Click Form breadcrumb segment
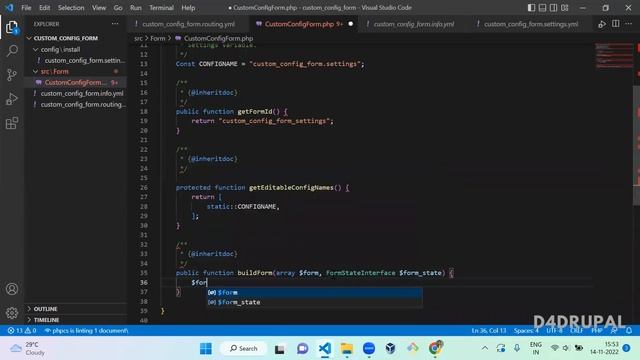This screenshot has height=360, width=640. click(x=158, y=38)
